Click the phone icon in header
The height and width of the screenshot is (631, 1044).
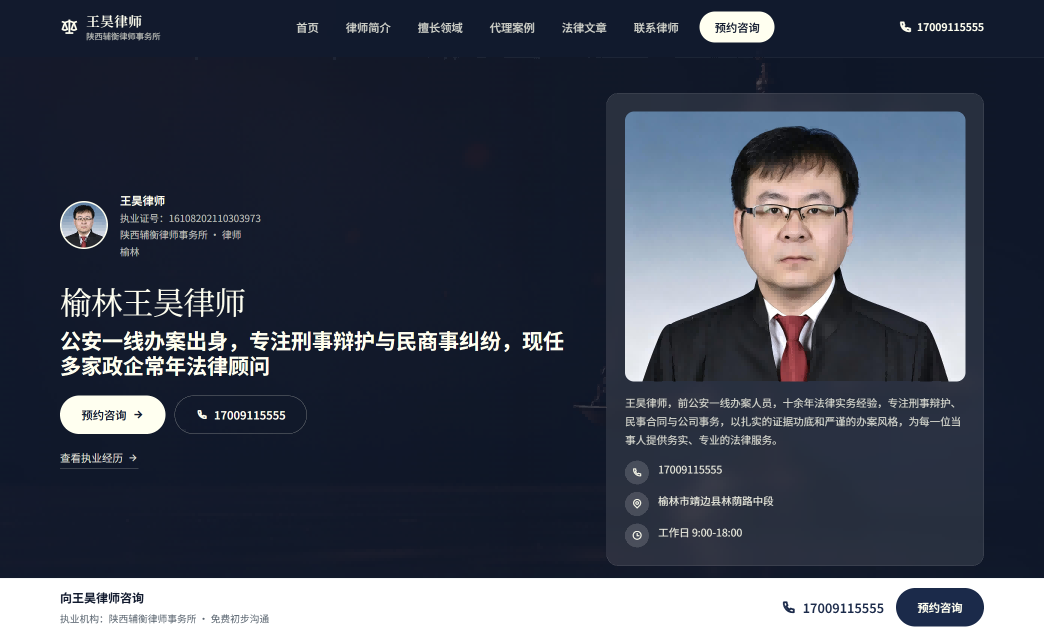pyautogui.click(x=905, y=27)
